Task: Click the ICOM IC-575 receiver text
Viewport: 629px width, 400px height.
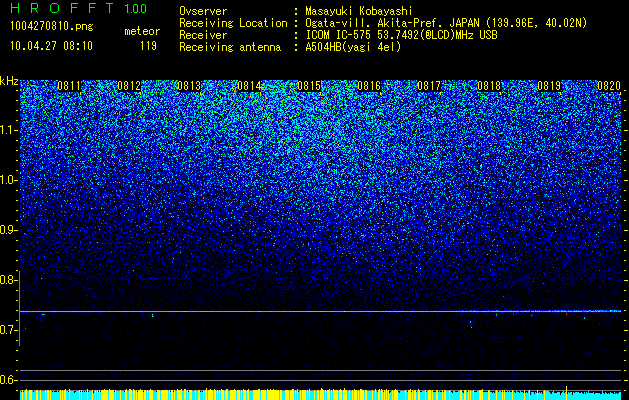Action: (x=401, y=35)
